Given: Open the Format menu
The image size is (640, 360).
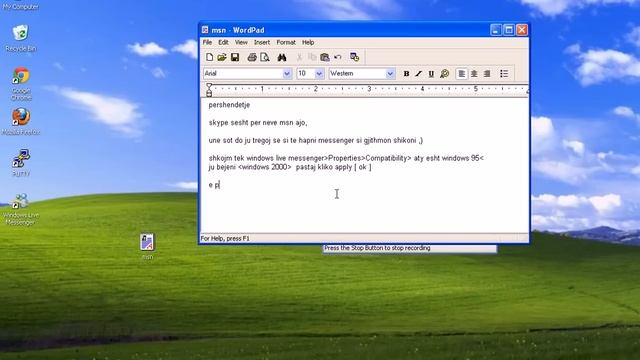Looking at the screenshot, I should point(286,42).
